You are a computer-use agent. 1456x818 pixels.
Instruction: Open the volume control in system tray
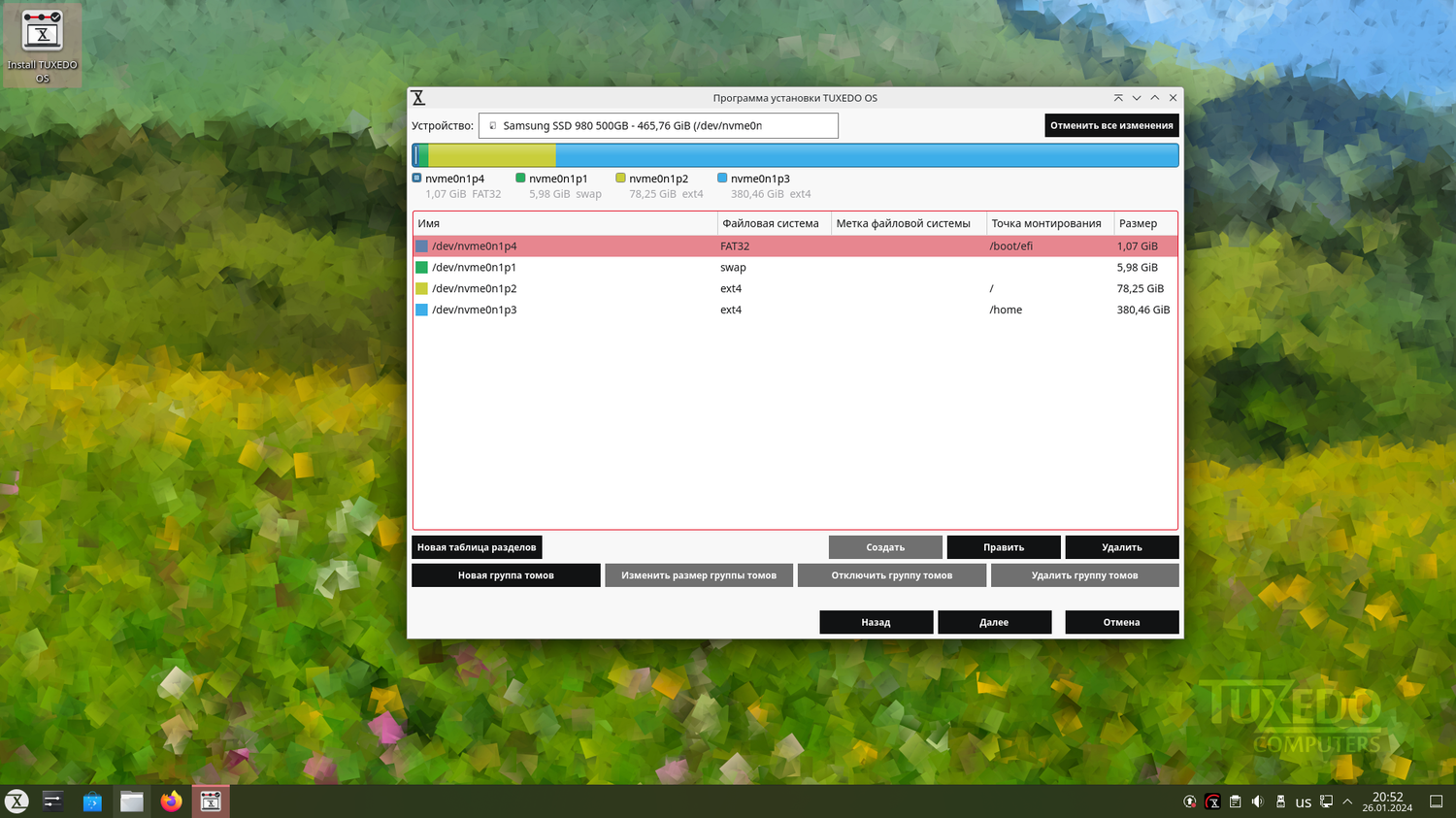(x=1258, y=802)
